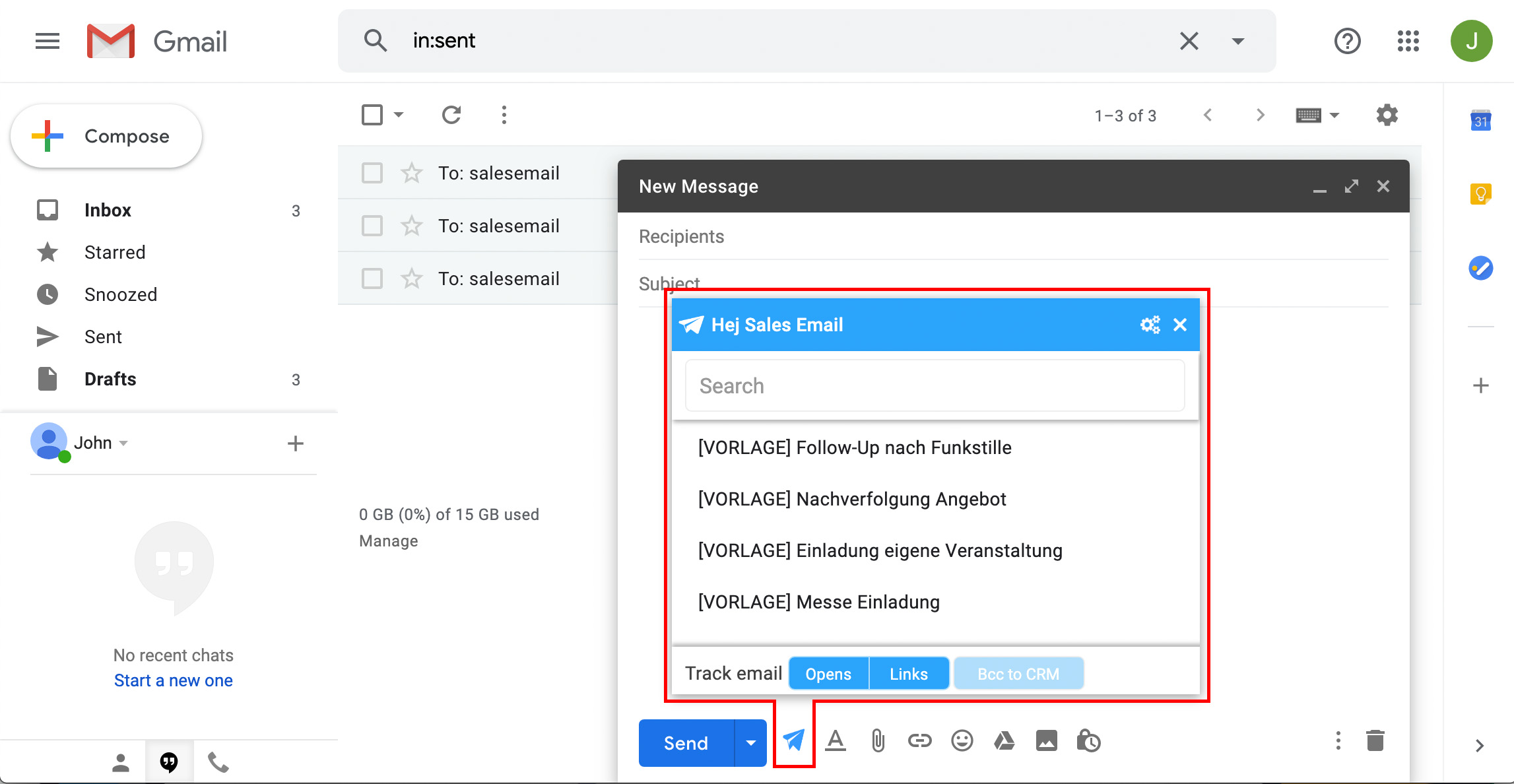
Task: Open the emoji picker icon
Action: (962, 741)
